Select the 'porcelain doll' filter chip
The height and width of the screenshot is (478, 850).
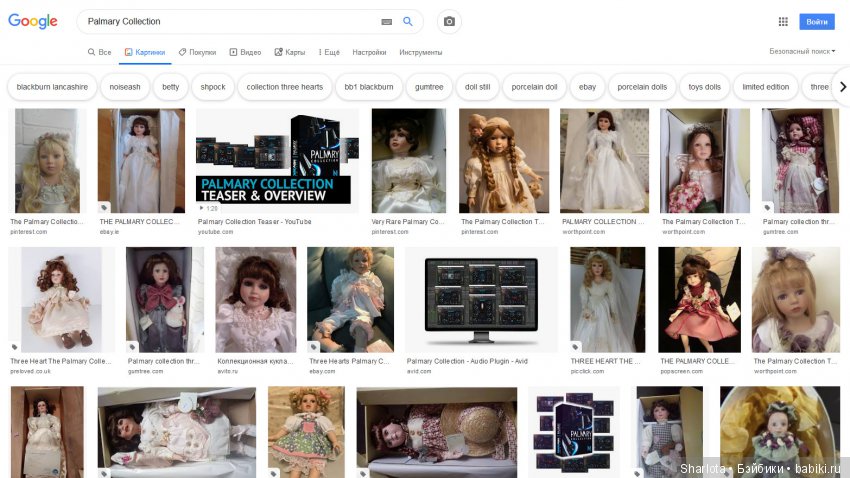(534, 87)
